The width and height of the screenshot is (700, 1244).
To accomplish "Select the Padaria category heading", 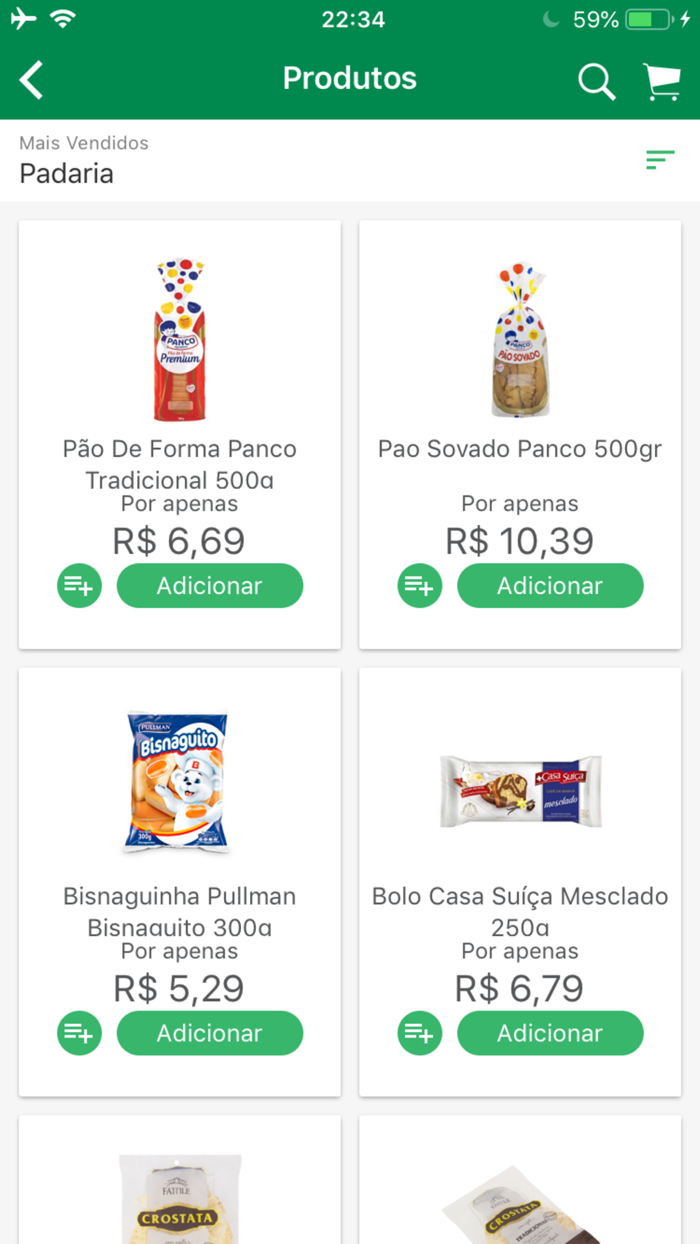I will pyautogui.click(x=67, y=174).
